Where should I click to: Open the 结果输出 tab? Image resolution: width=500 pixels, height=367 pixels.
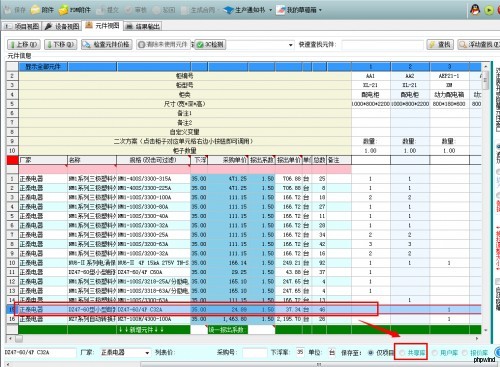(143, 26)
